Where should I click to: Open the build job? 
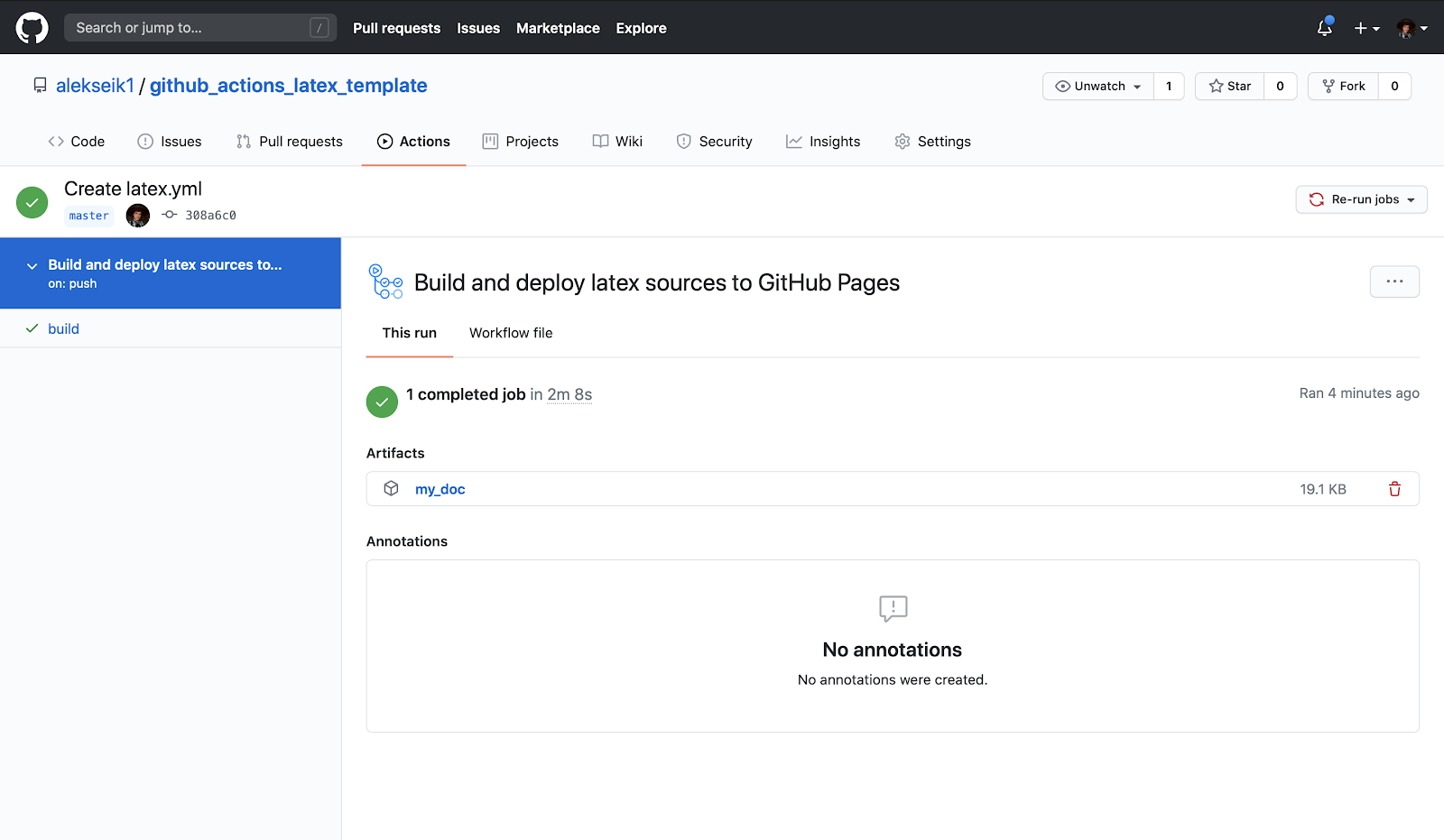pyautogui.click(x=63, y=328)
